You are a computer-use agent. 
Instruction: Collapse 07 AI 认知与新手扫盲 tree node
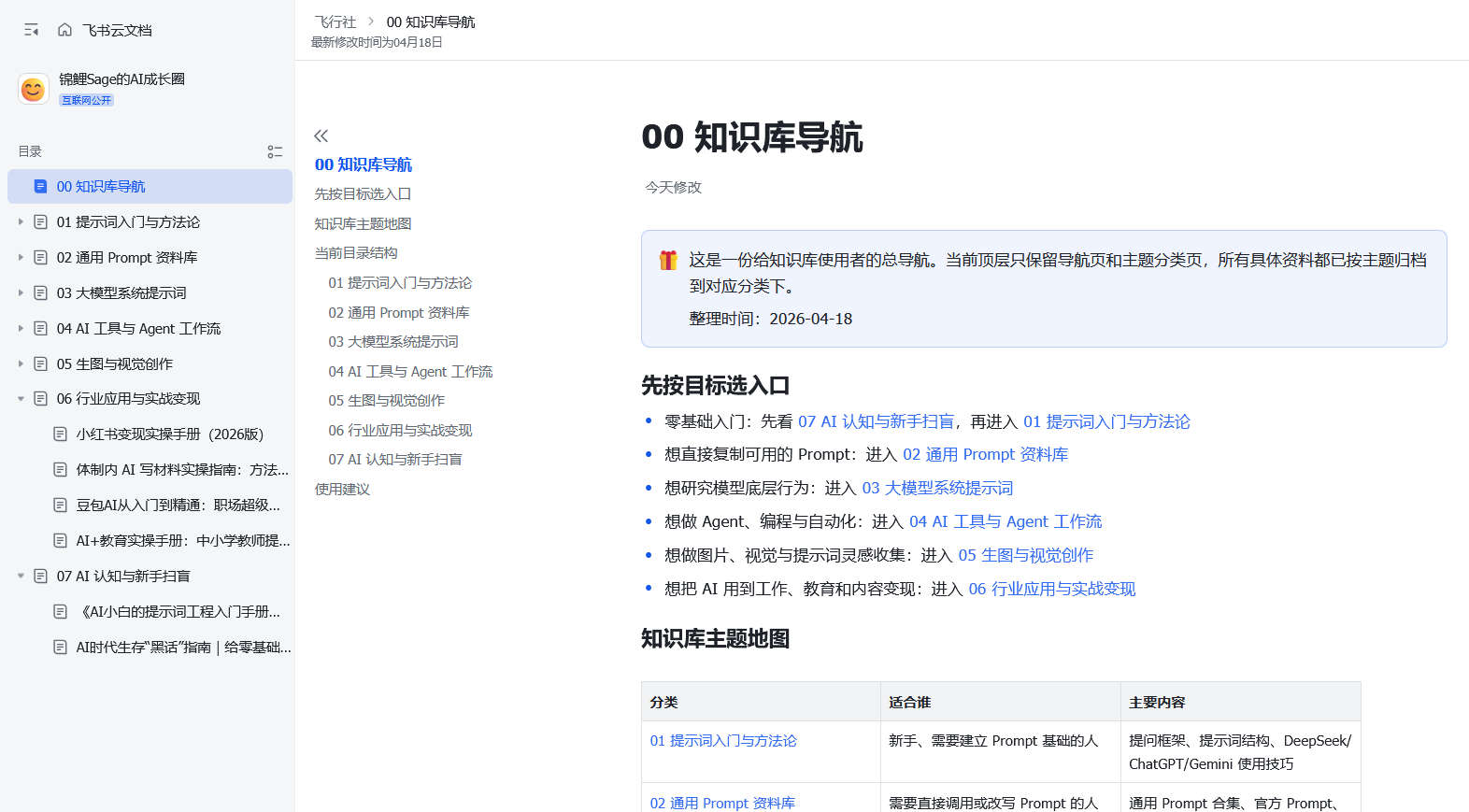[x=21, y=577]
